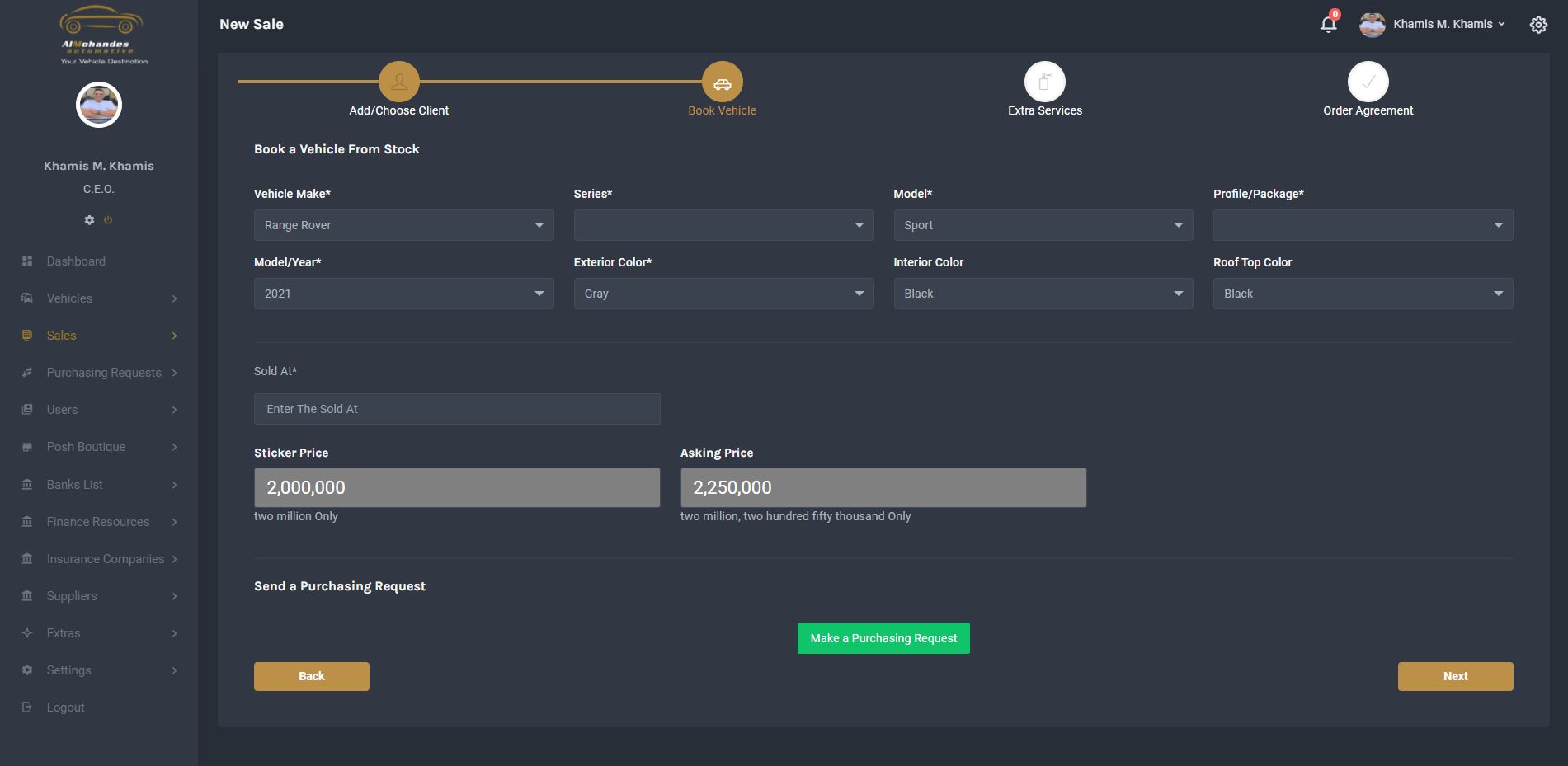The width and height of the screenshot is (1568, 766).
Task: Open the Suppliers menu item
Action: (72, 596)
